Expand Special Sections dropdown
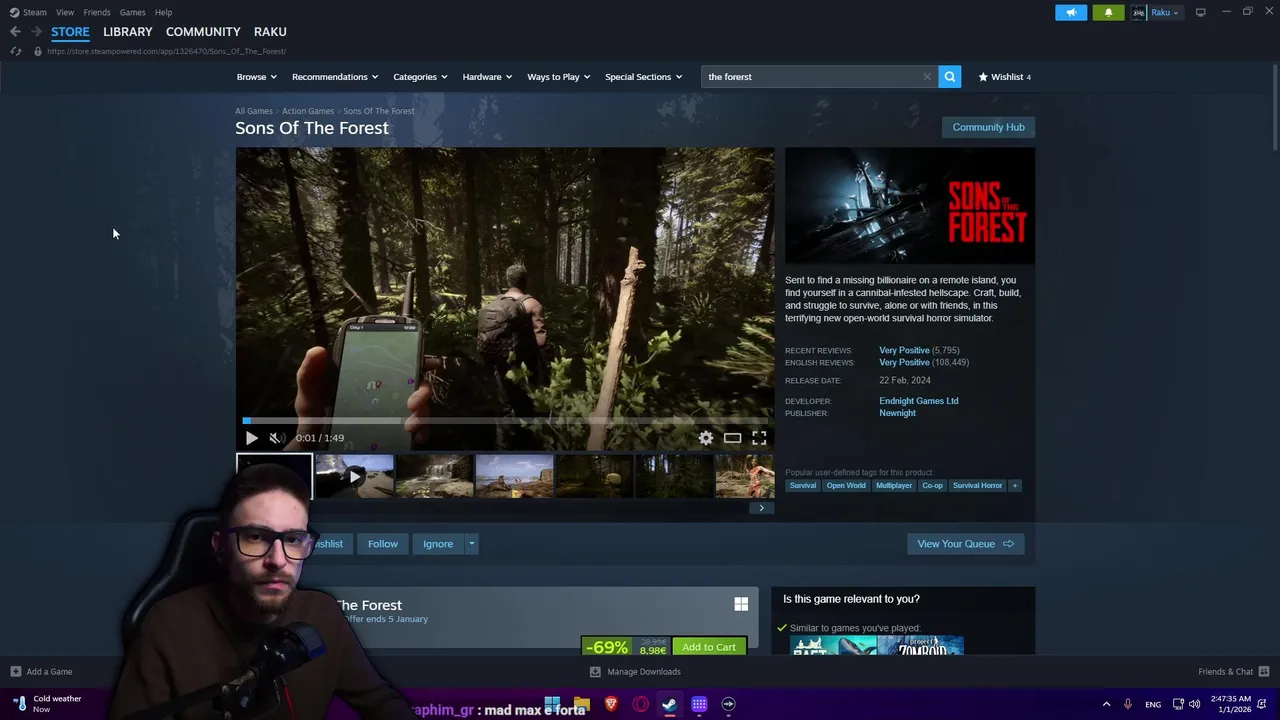The width and height of the screenshot is (1280, 720). (643, 76)
